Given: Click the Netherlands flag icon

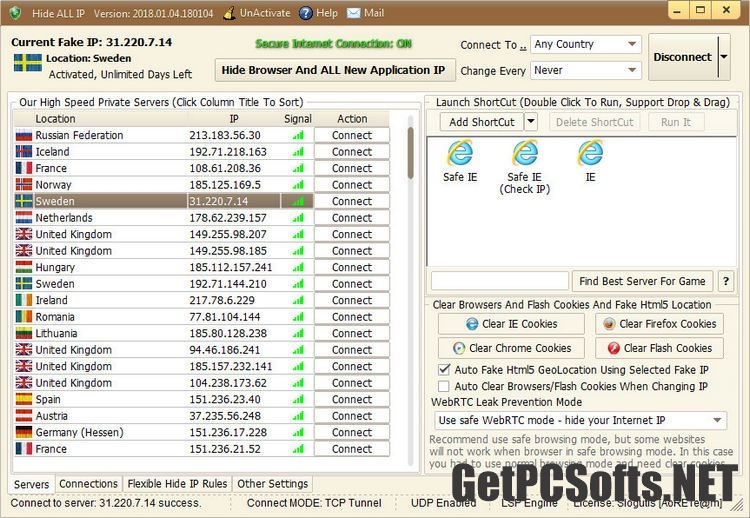Looking at the screenshot, I should coord(24,218).
